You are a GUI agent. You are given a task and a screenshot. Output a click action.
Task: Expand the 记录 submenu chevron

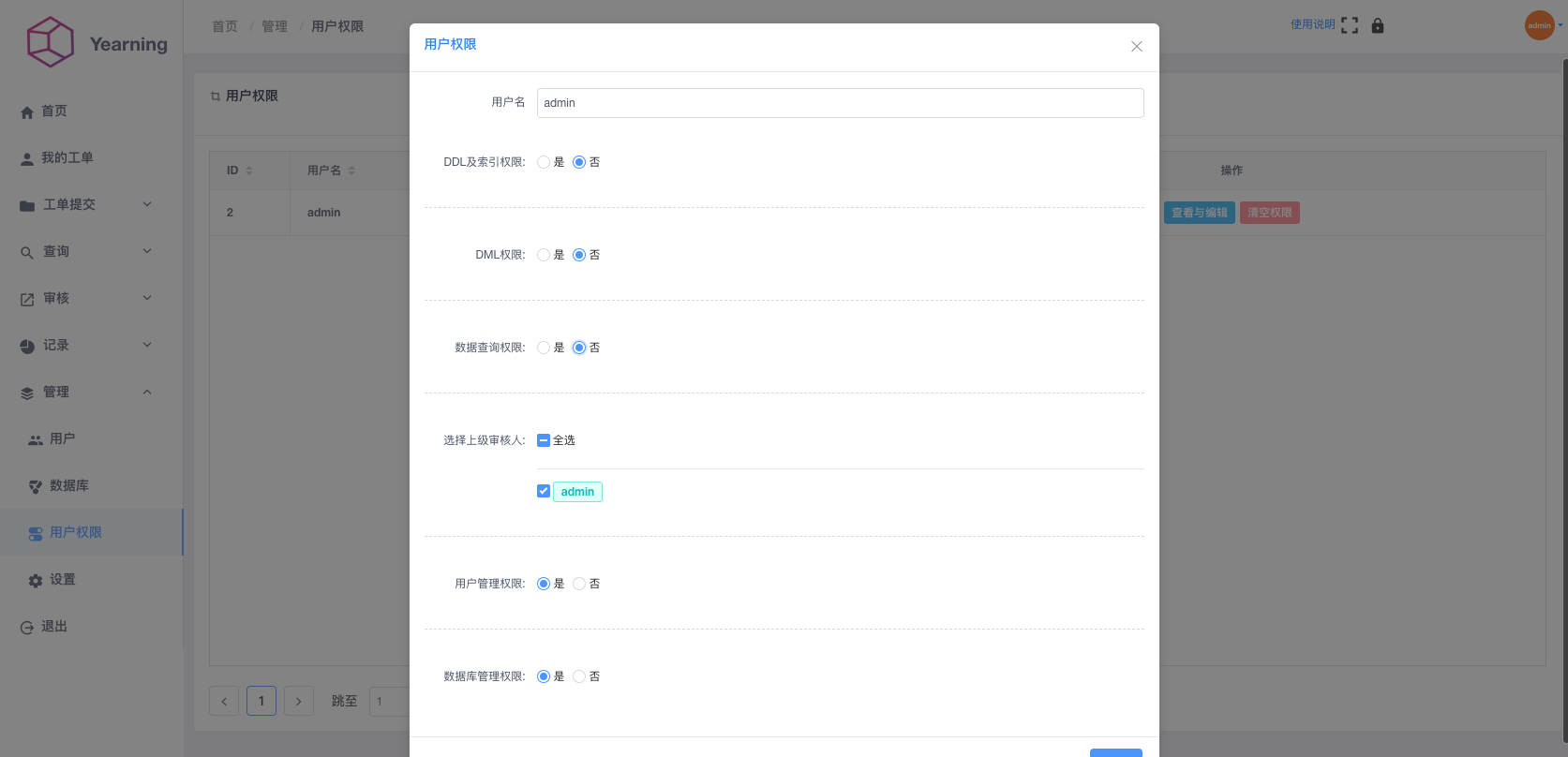pos(147,345)
